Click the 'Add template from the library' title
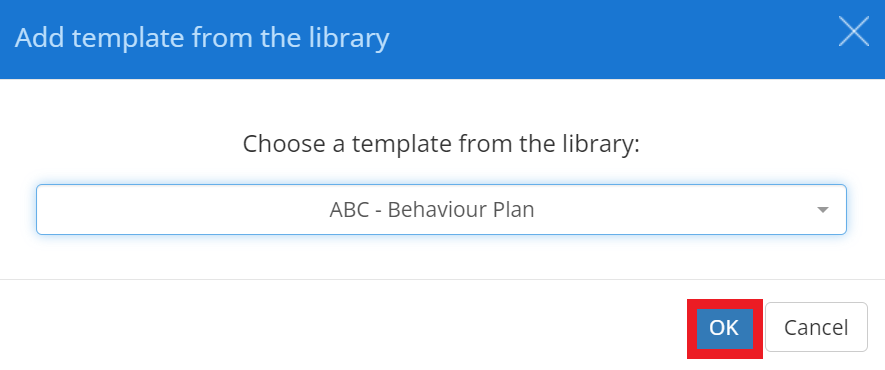 [202, 38]
